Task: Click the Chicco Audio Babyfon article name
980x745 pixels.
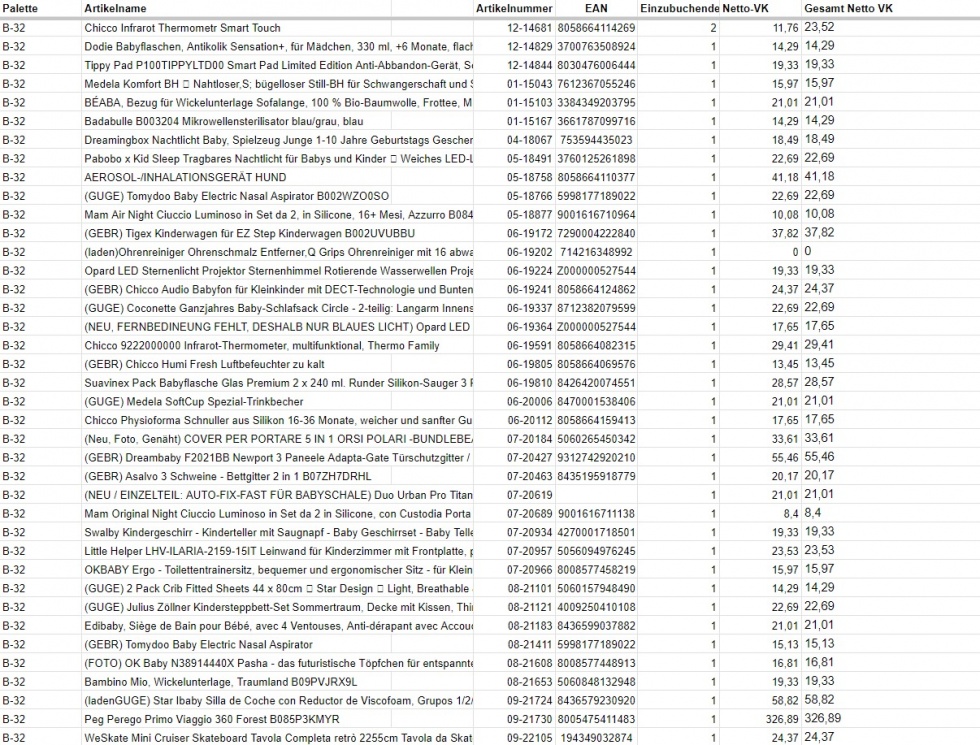Action: tap(279, 290)
